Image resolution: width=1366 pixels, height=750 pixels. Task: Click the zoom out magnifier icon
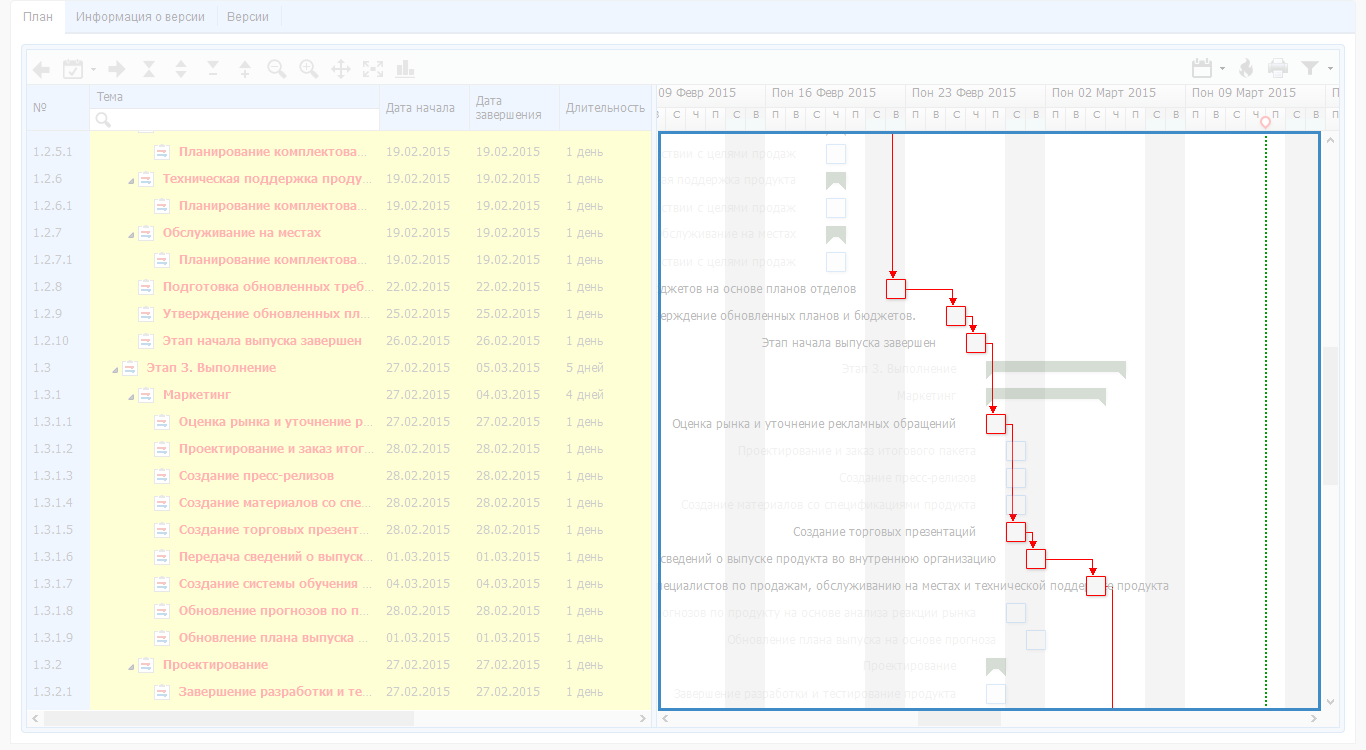(x=277, y=69)
